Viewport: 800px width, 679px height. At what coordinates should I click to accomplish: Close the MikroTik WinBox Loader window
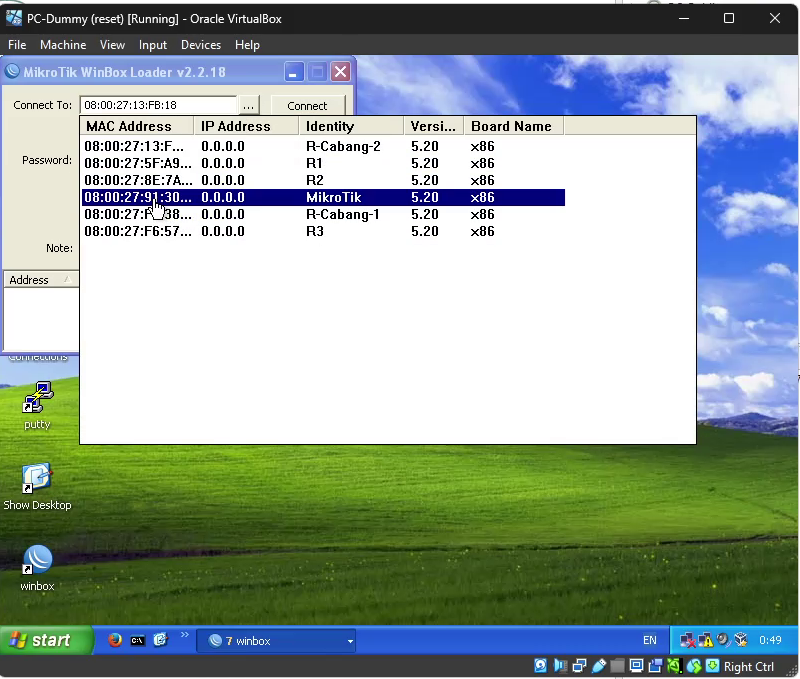pyautogui.click(x=340, y=72)
